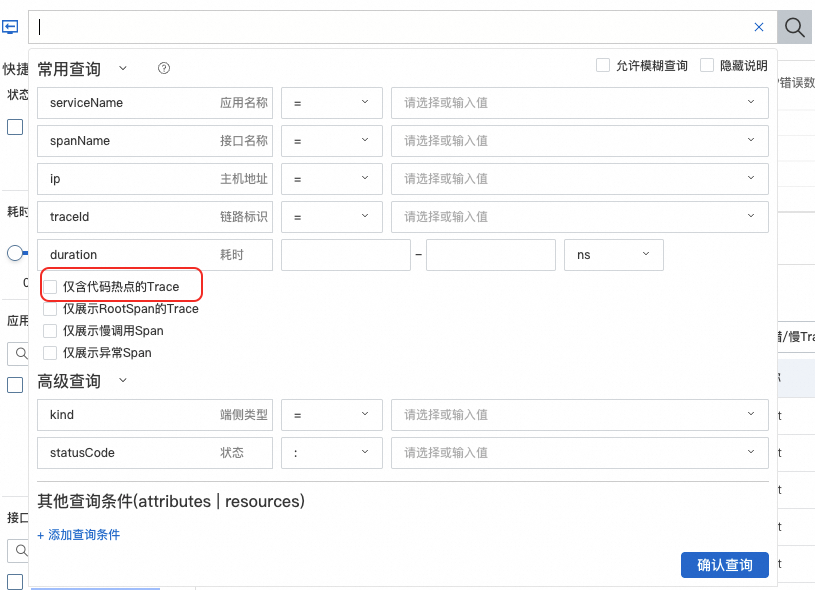
Task: Open the operator dropdown for kind
Action: point(332,415)
